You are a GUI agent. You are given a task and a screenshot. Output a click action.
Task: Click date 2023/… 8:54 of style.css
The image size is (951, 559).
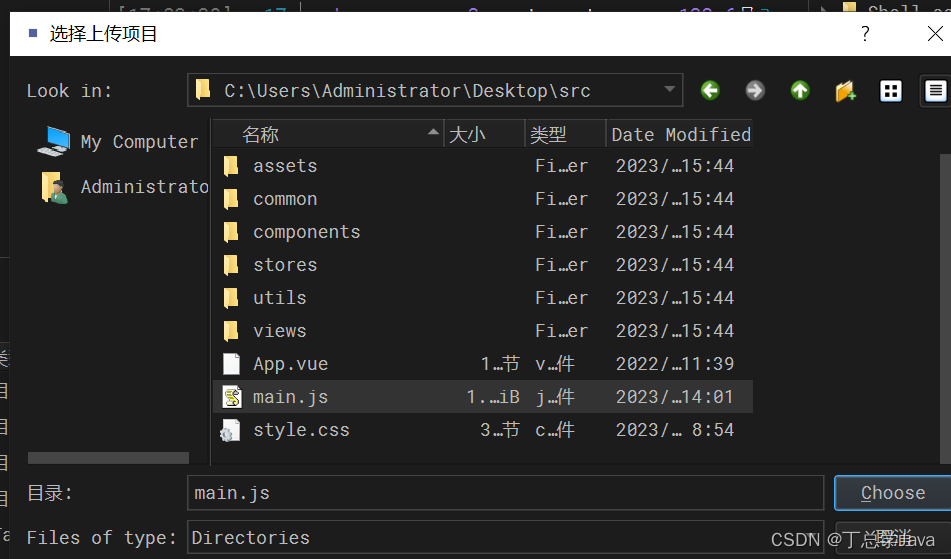click(x=675, y=430)
